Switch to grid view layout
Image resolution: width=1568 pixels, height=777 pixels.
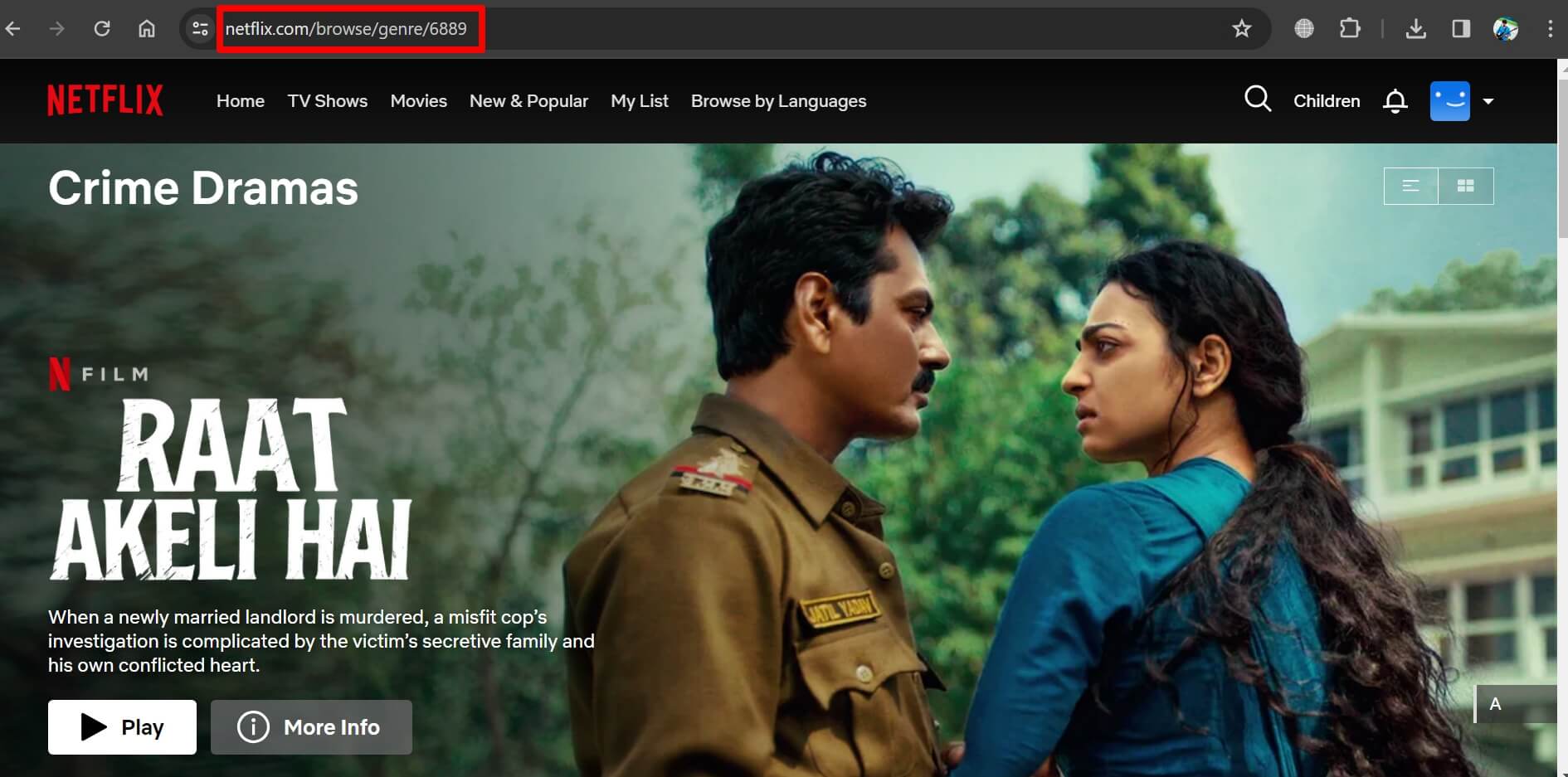click(1466, 186)
